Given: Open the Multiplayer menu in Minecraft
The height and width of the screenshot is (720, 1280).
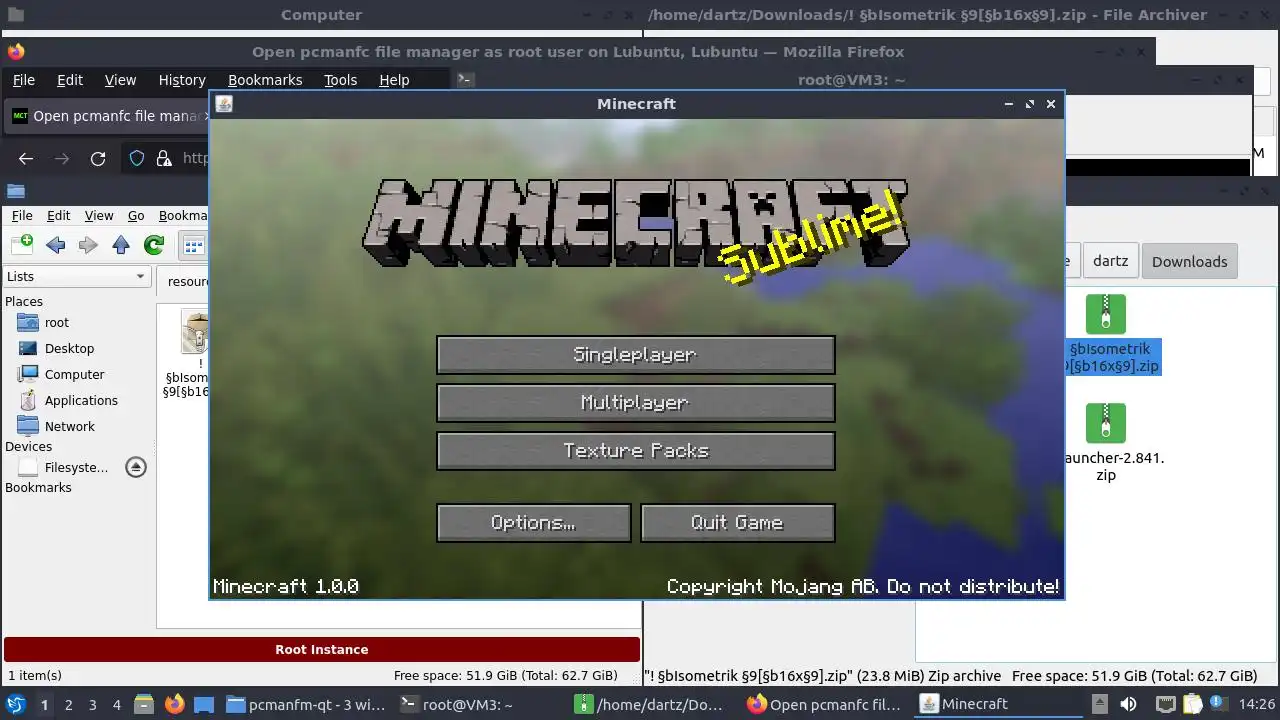Looking at the screenshot, I should point(635,403).
